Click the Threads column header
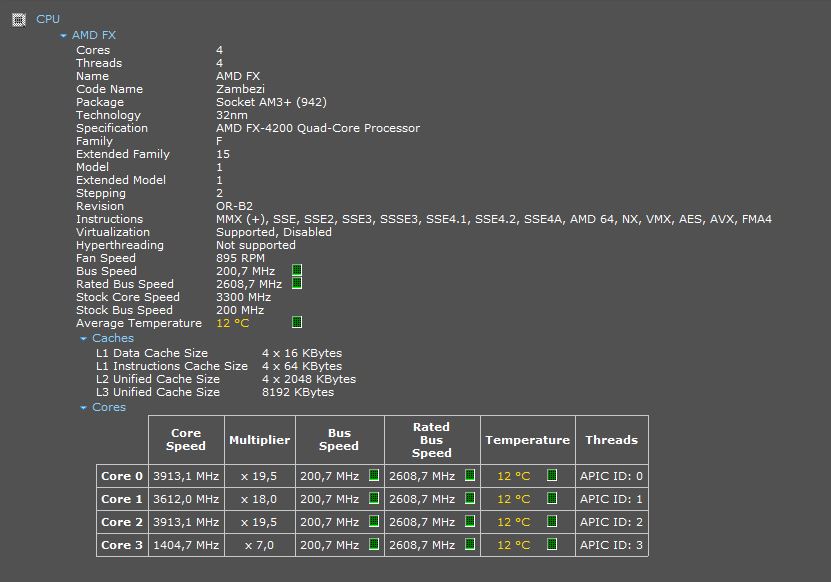831x582 pixels. (x=612, y=440)
